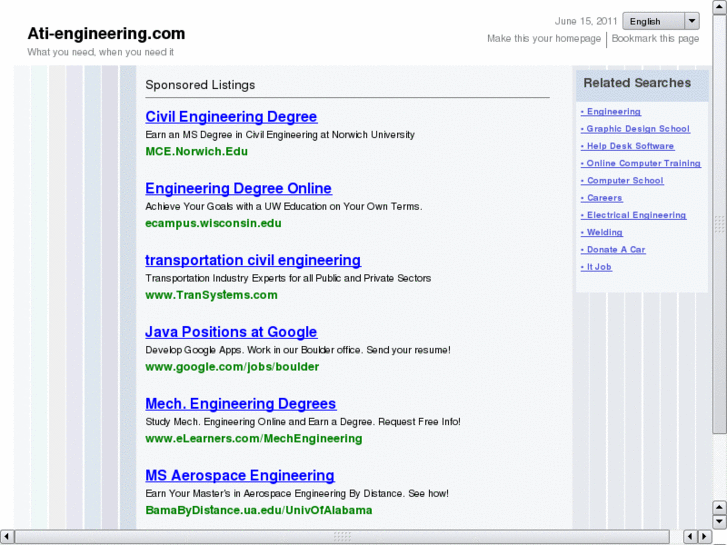This screenshot has width=727, height=545.
Task: Visit www.TranSystems.com URL
Action: click(211, 295)
